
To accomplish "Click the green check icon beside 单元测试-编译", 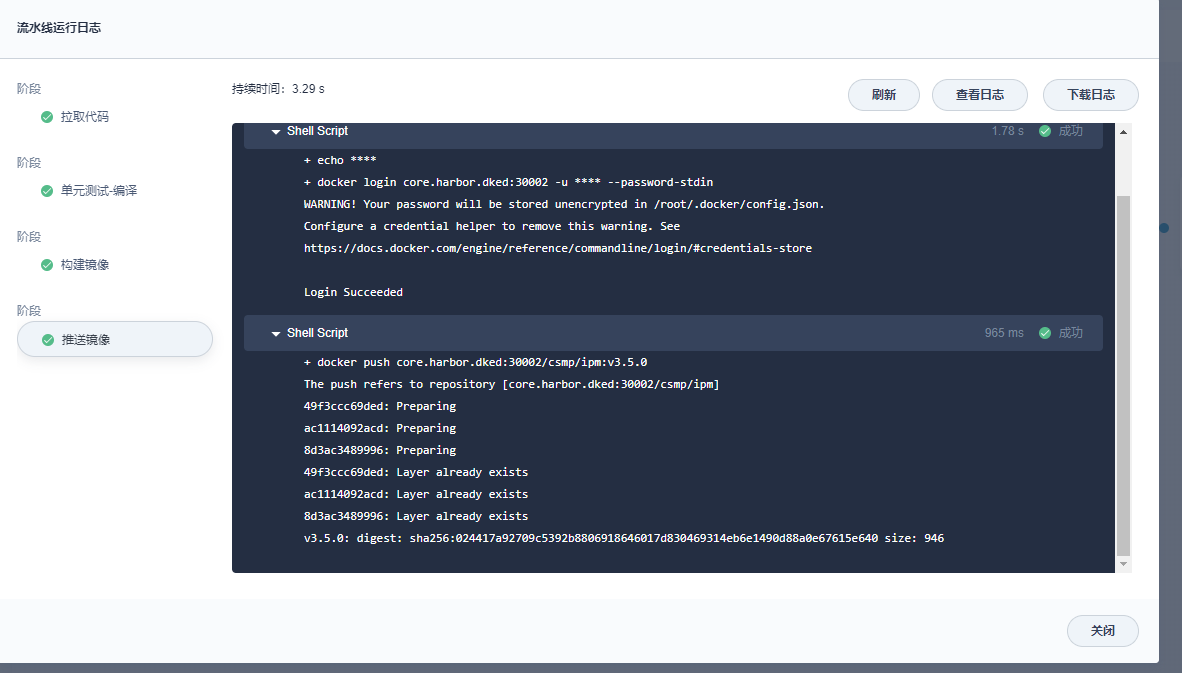I will tap(47, 191).
